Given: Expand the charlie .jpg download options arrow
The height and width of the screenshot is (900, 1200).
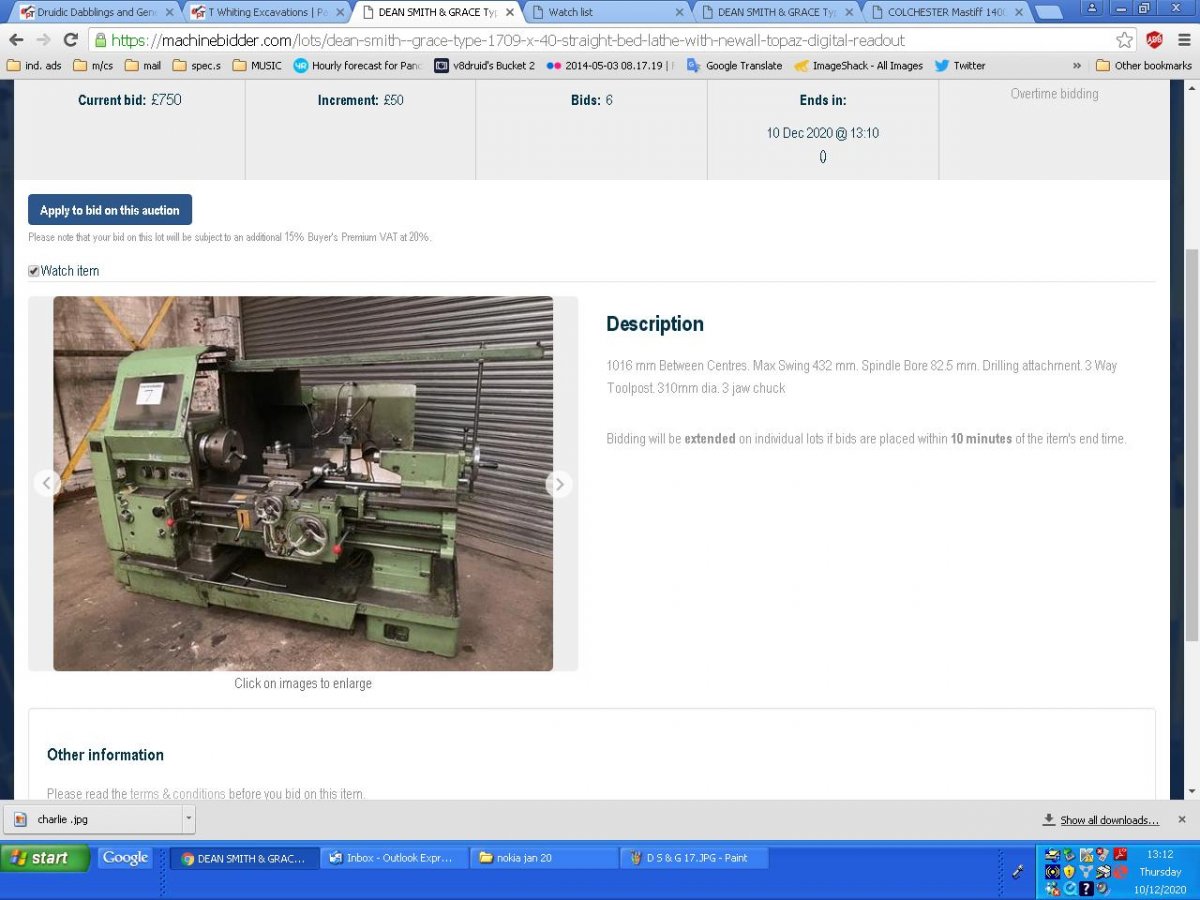Looking at the screenshot, I should point(188,819).
